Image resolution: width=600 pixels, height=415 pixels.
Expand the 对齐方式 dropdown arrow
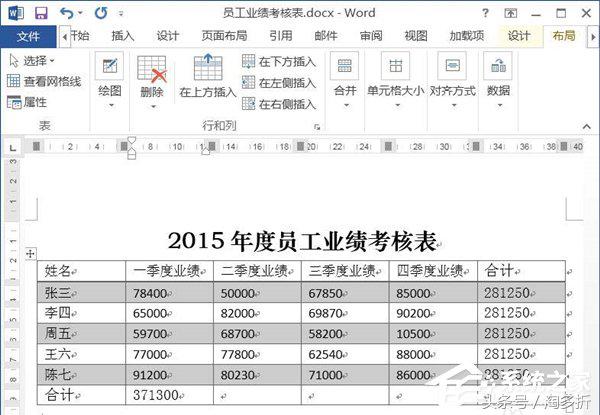point(454,105)
